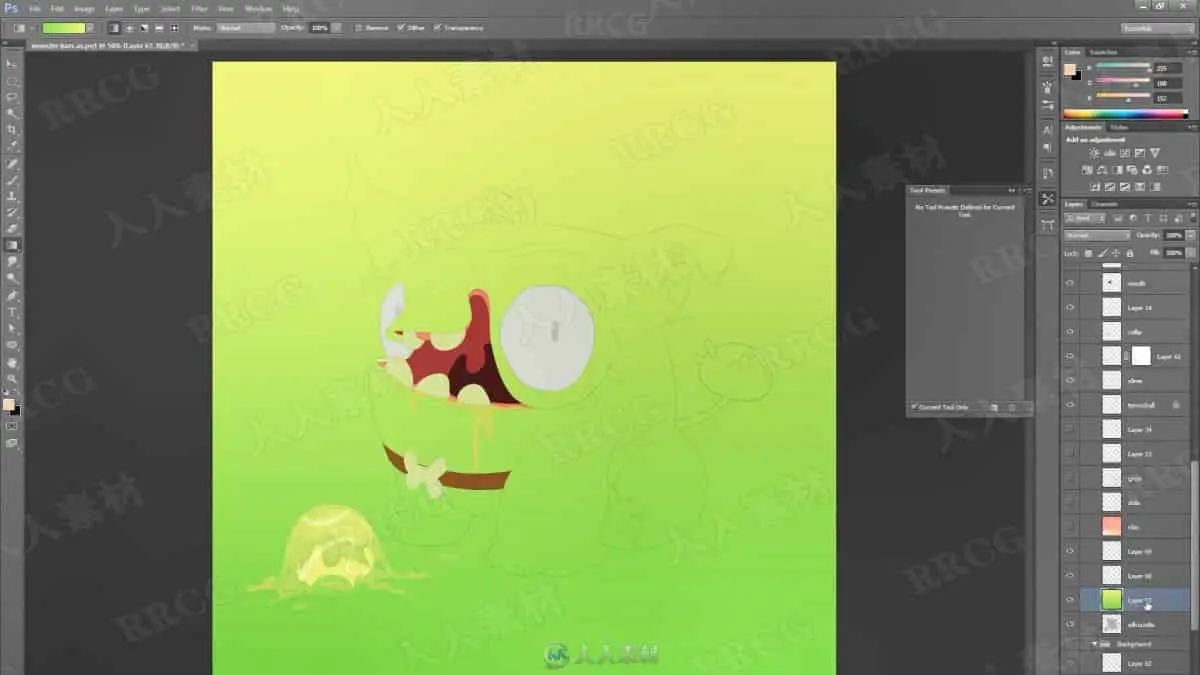
Task: Show the Layer 34 visibility
Action: (x=1070, y=429)
